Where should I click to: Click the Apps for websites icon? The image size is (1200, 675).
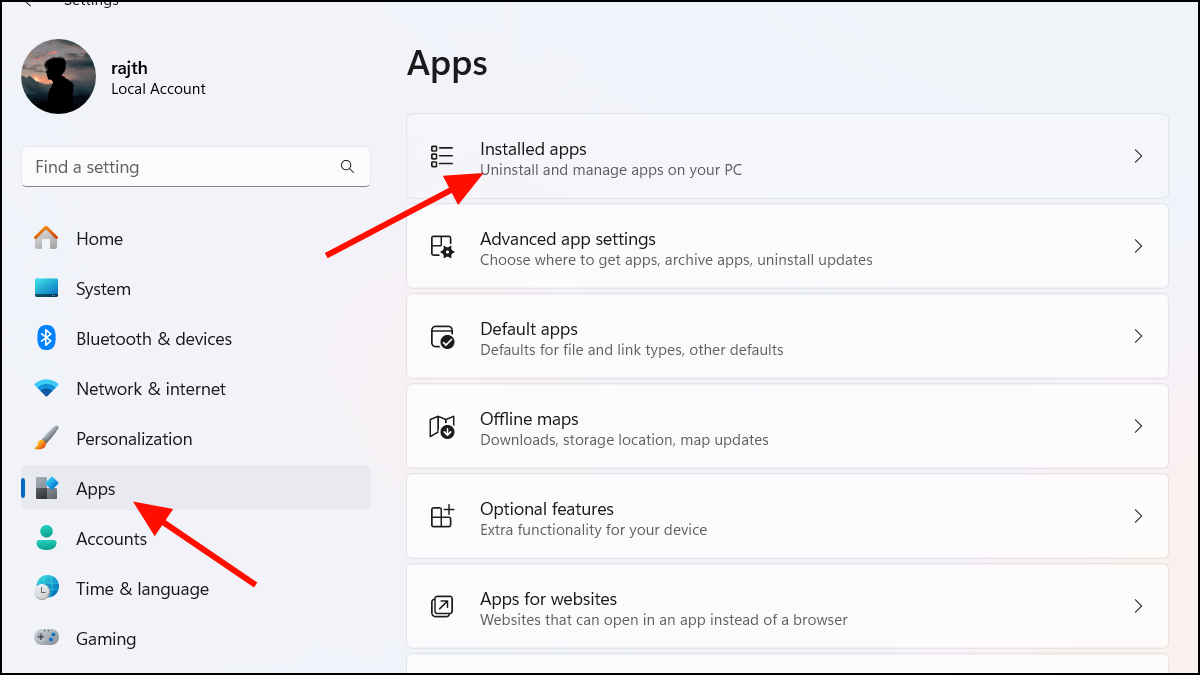(441, 606)
